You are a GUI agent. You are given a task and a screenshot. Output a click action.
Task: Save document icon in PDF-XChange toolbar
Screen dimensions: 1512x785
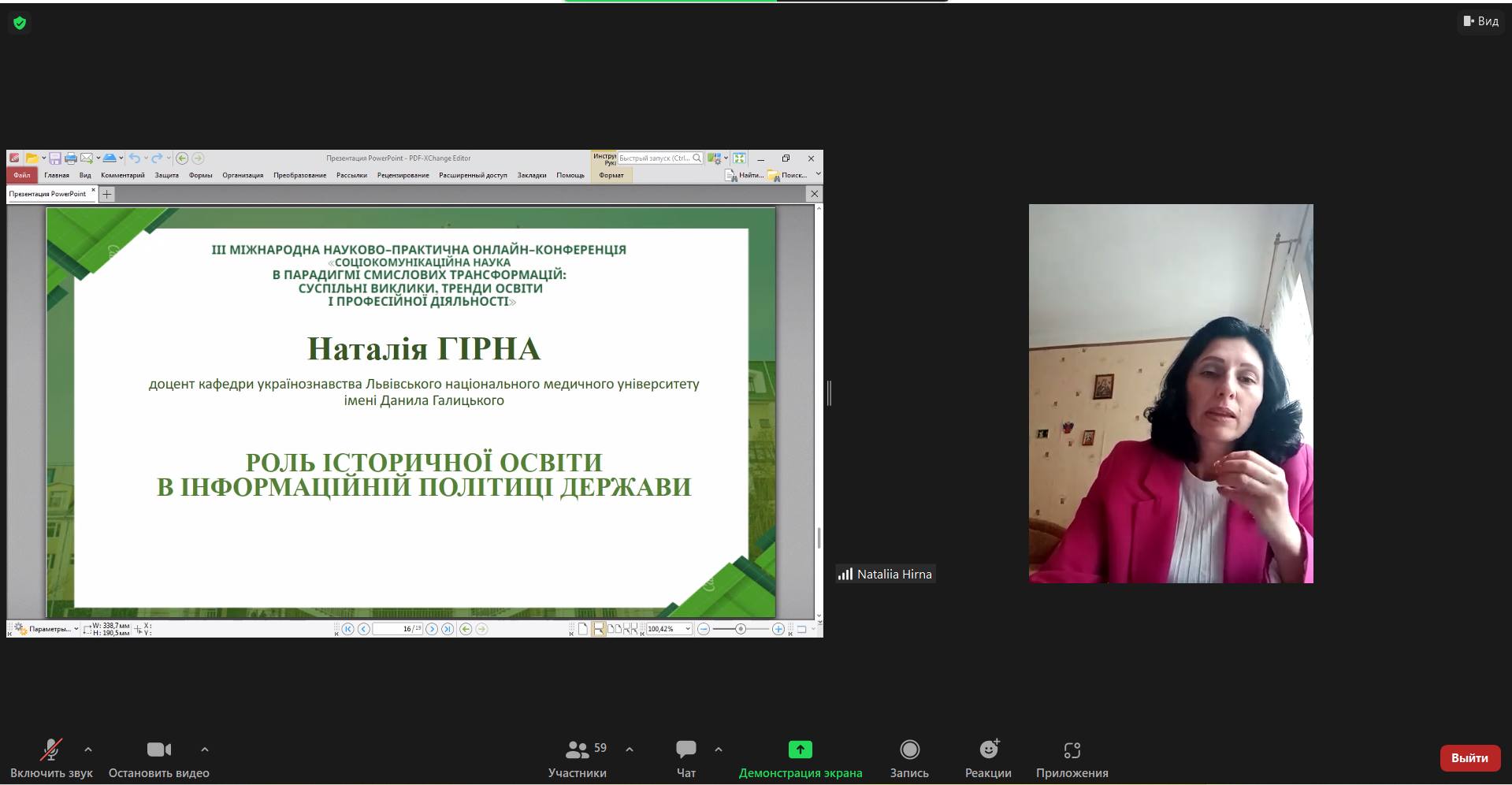(x=55, y=158)
